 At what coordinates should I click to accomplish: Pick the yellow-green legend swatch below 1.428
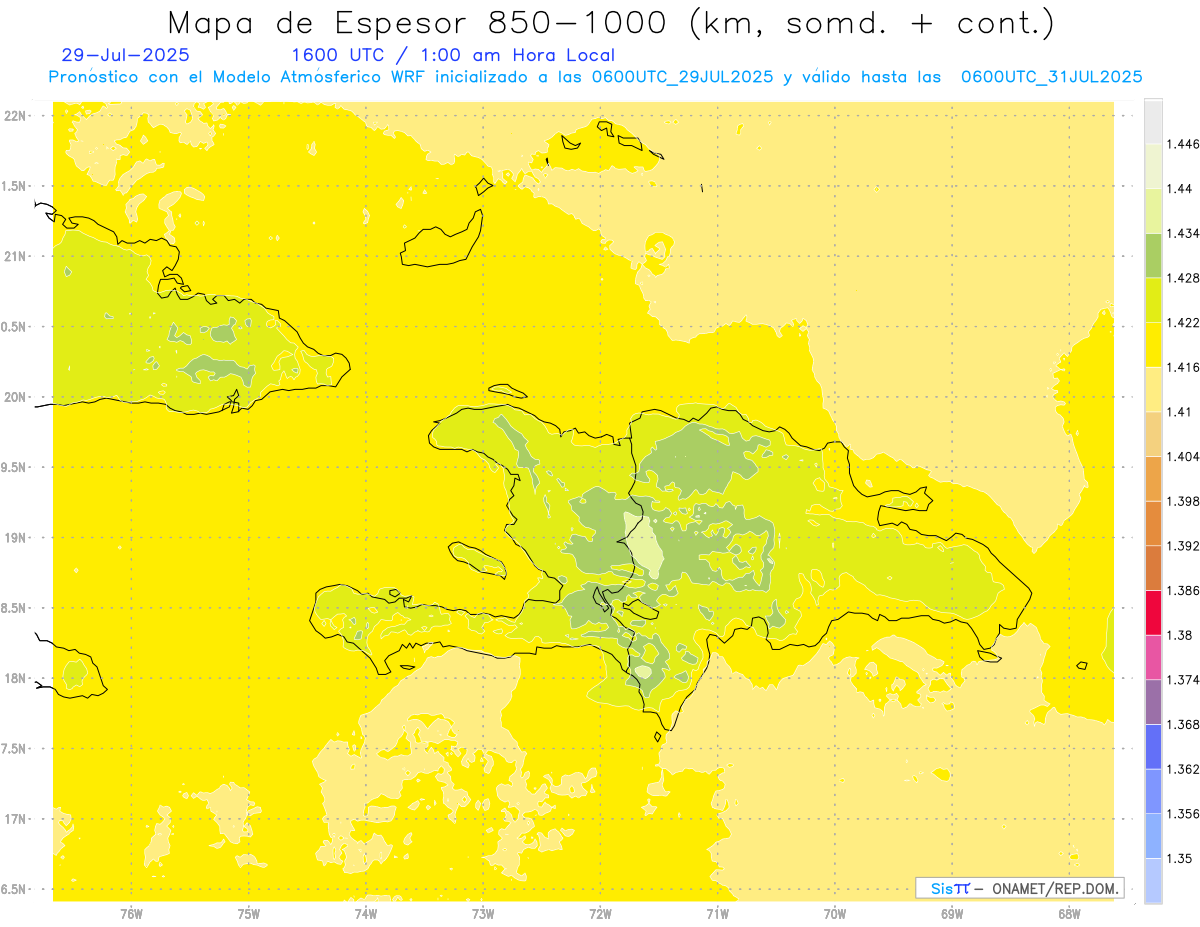[1153, 300]
